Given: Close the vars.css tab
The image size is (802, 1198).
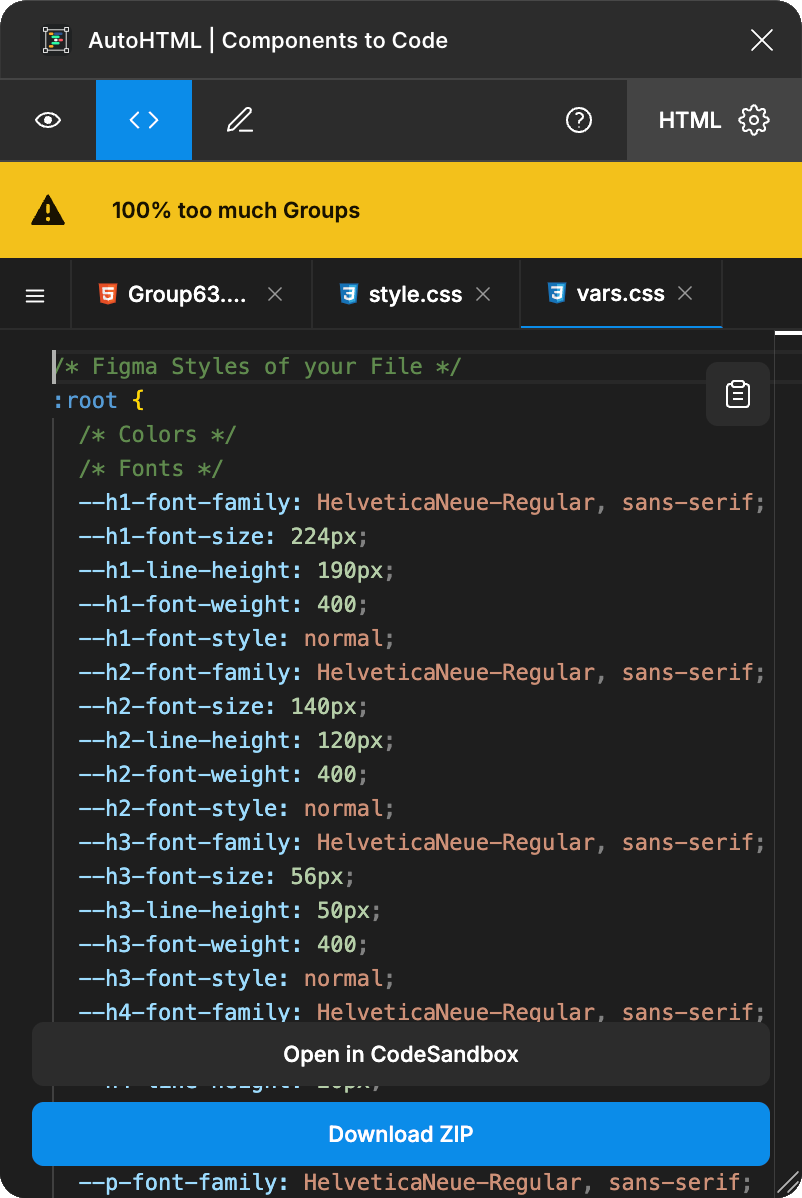Looking at the screenshot, I should pos(685,293).
